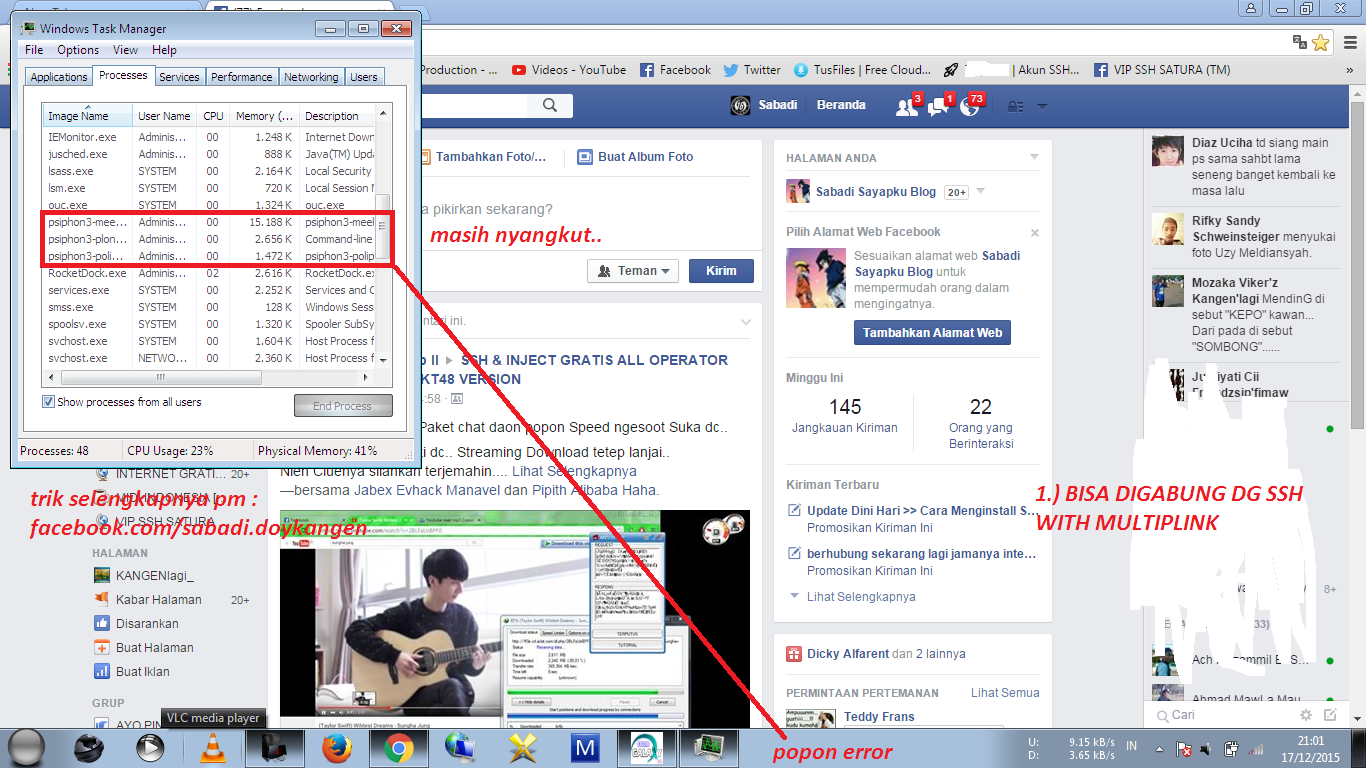Open the Chrome hamburger menu
The image size is (1366, 768).
click(1349, 42)
